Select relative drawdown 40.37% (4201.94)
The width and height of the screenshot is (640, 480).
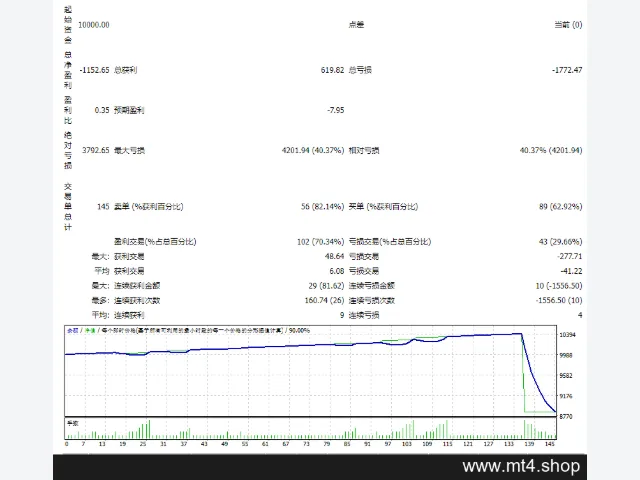[551, 150]
